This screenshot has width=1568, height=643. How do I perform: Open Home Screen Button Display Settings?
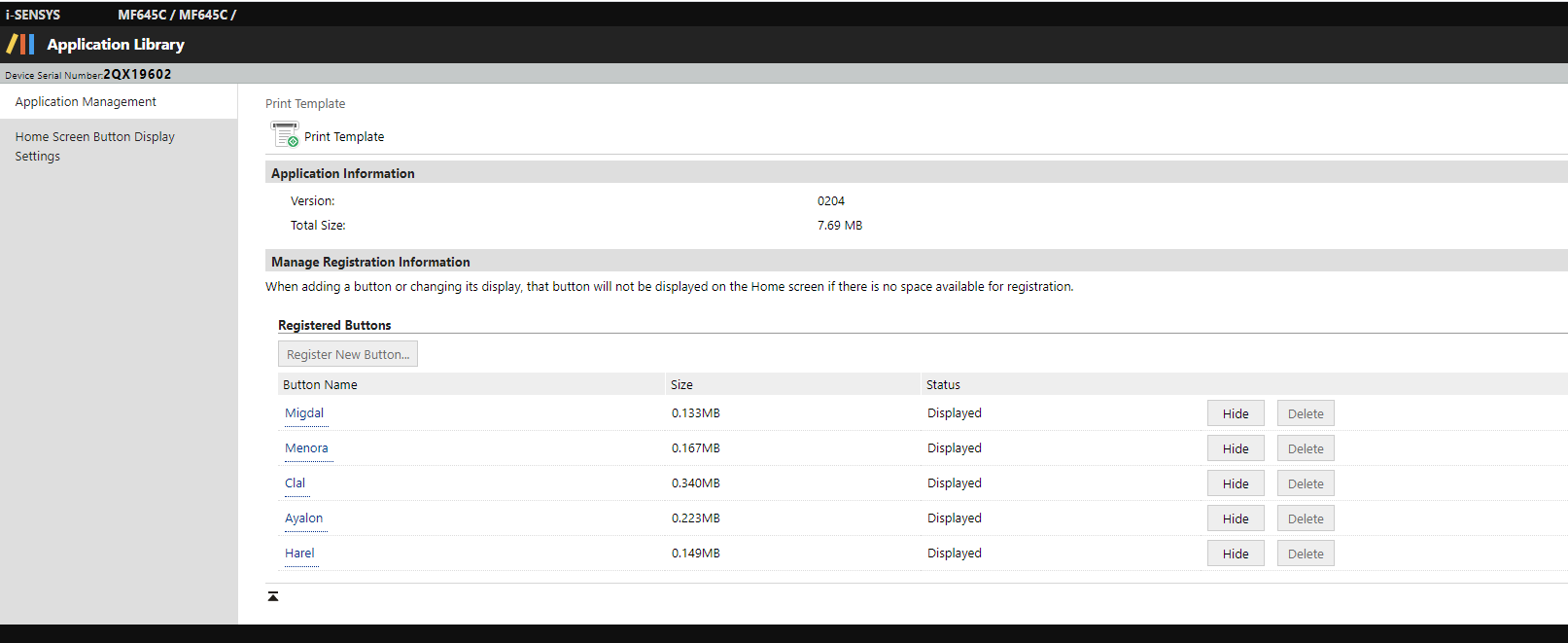[x=94, y=147]
